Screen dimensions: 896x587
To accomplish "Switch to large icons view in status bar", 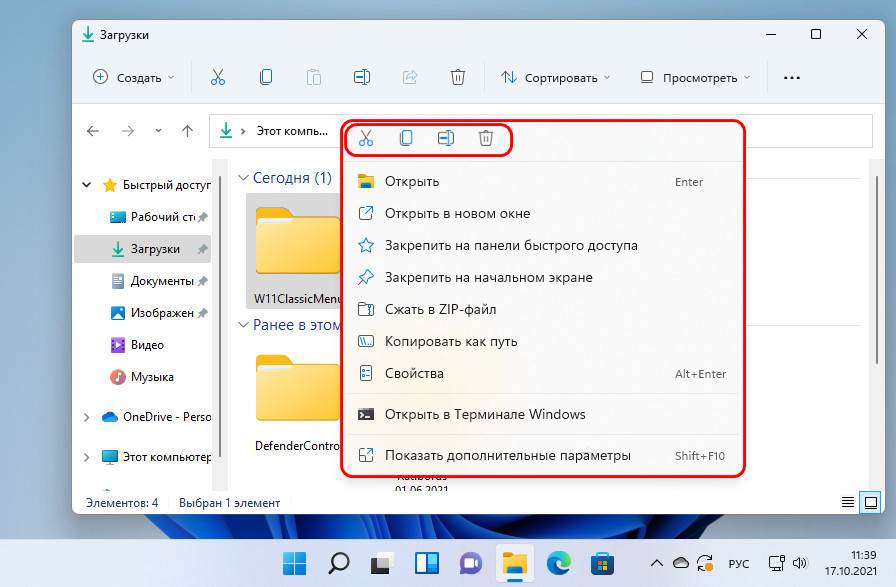I will pyautogui.click(x=870, y=502).
